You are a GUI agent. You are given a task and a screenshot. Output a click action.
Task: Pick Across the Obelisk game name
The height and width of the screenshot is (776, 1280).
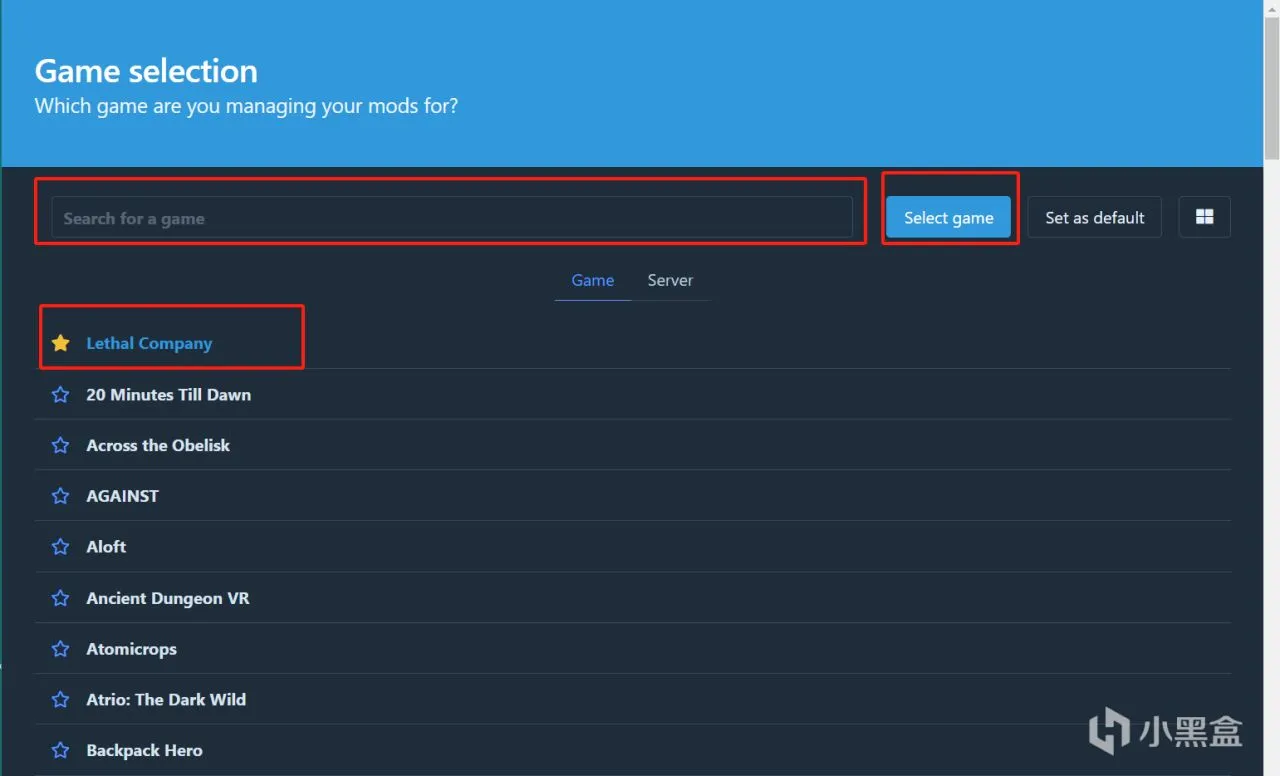(158, 445)
